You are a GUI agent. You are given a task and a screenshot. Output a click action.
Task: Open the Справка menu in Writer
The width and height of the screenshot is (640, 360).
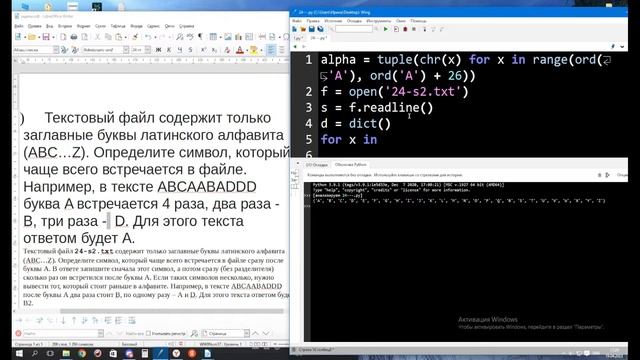[187, 26]
